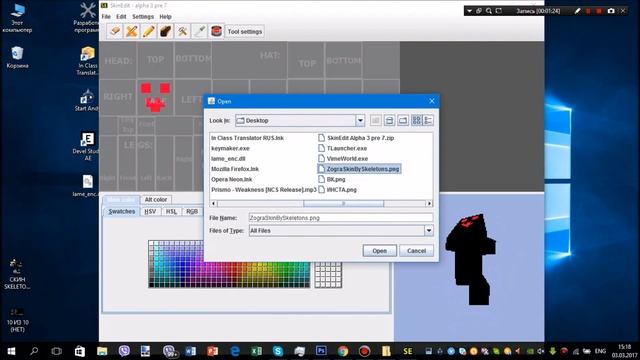The image size is (640, 360).
Task: Click the Open button in file dialog
Action: [x=380, y=251]
